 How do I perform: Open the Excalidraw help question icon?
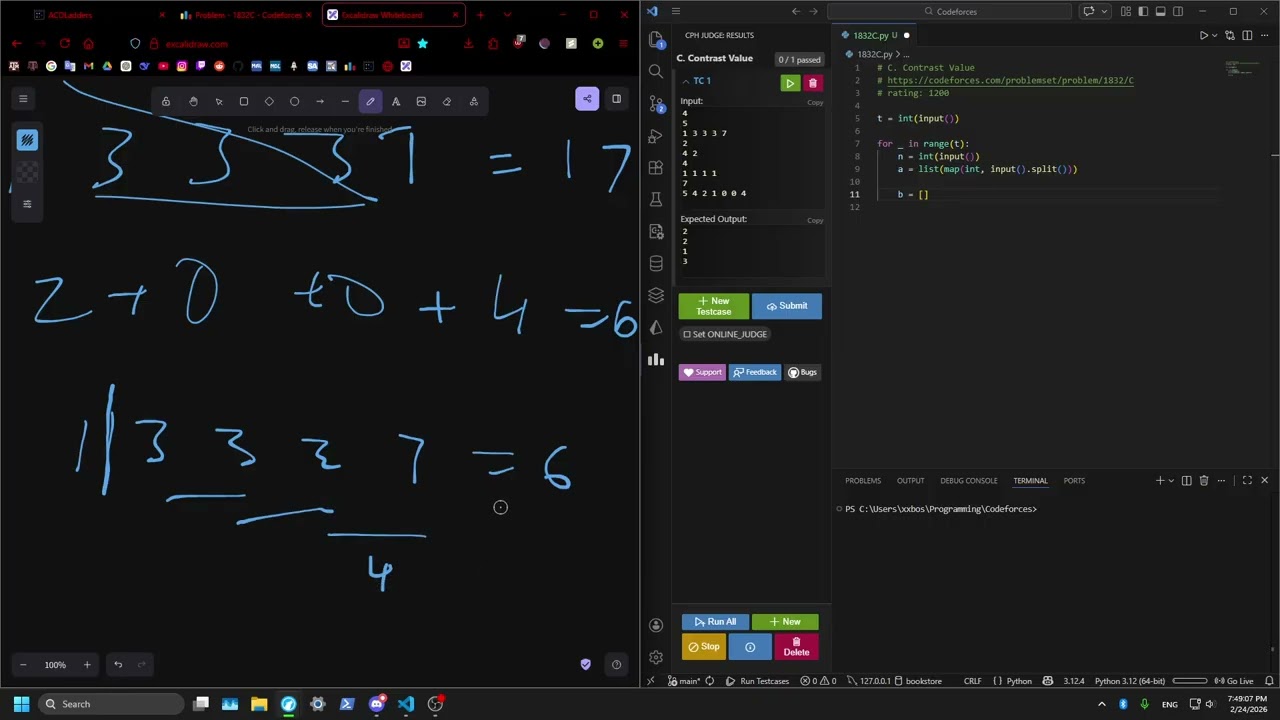617,665
